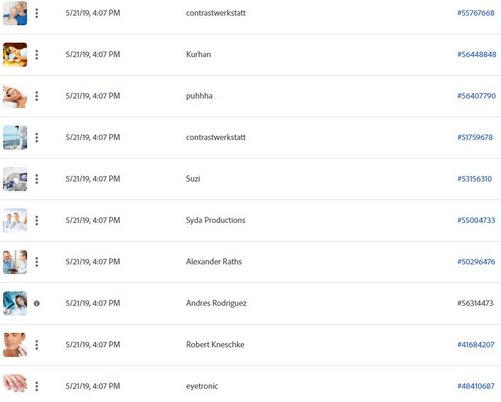Open asset link #56407790
This screenshot has width=501, height=402.
(x=476, y=96)
